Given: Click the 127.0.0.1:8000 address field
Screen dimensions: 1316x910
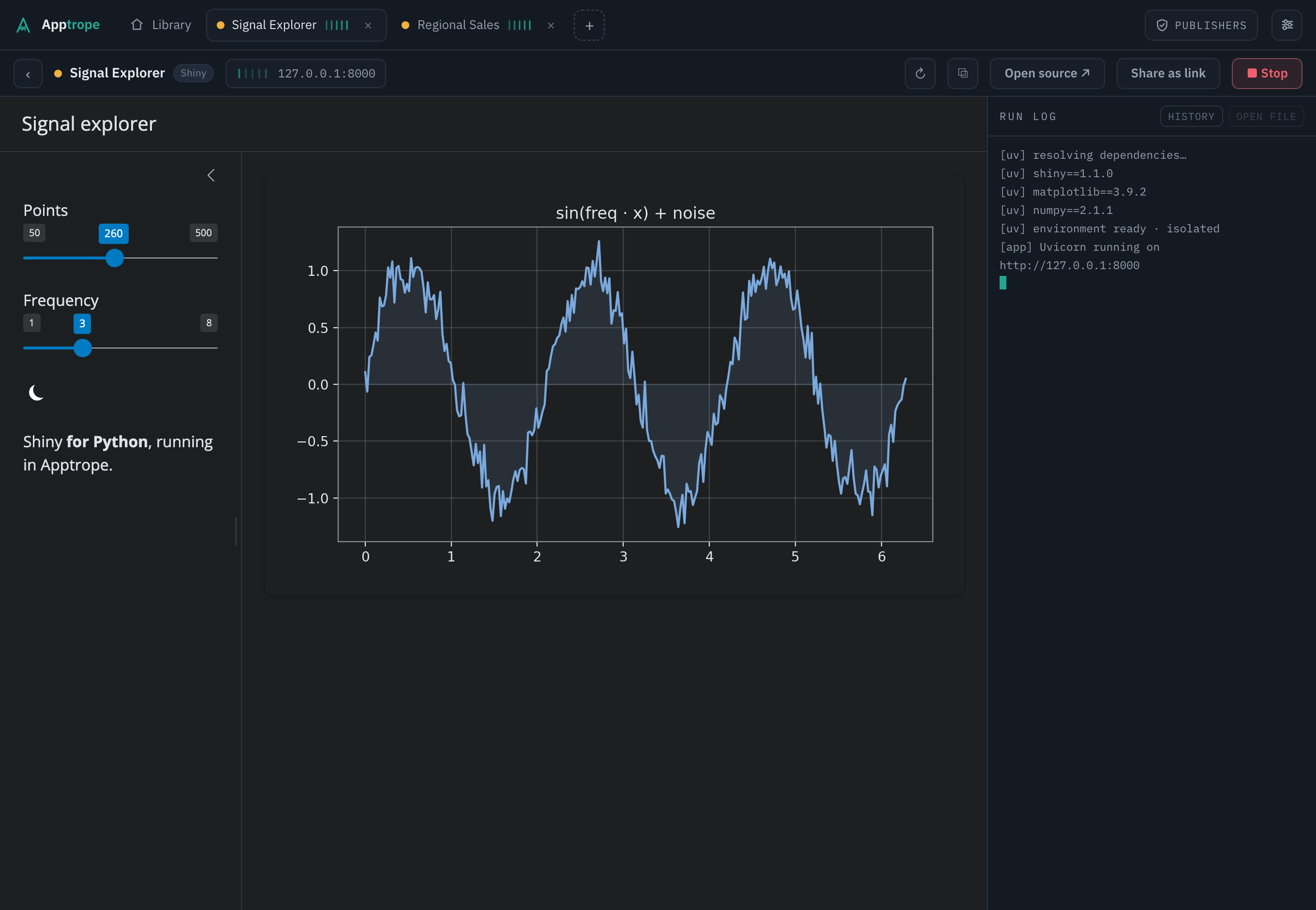Looking at the screenshot, I should 305,74.
